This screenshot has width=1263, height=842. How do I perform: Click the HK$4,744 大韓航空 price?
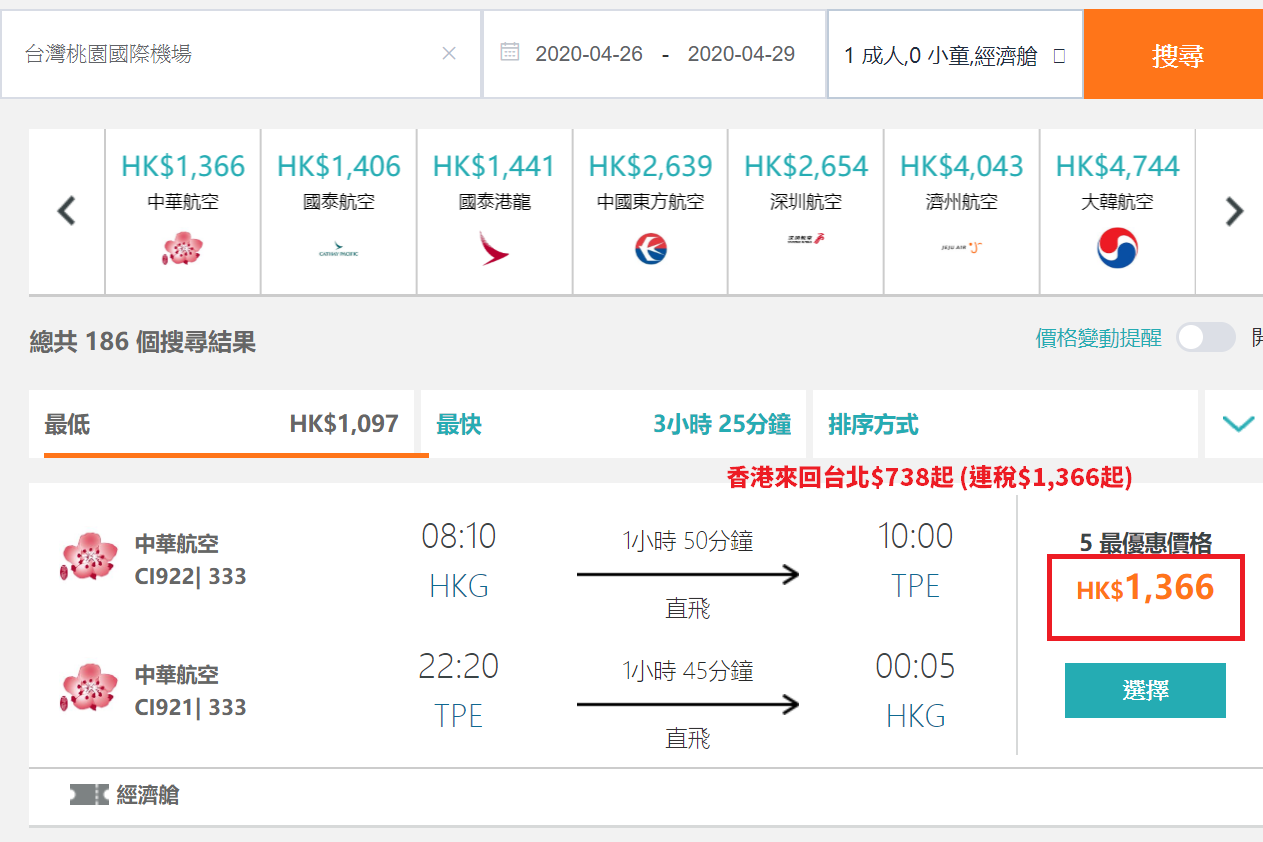[x=1118, y=166]
